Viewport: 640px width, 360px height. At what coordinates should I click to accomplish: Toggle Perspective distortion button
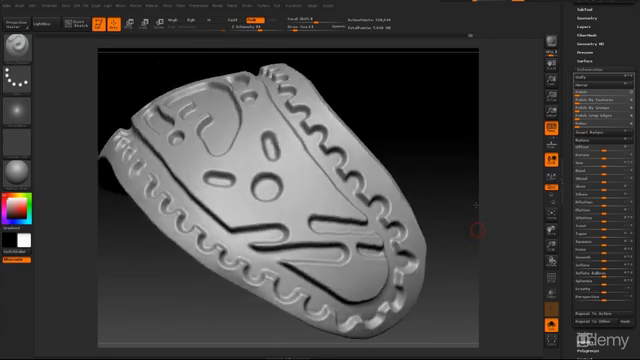click(551, 128)
